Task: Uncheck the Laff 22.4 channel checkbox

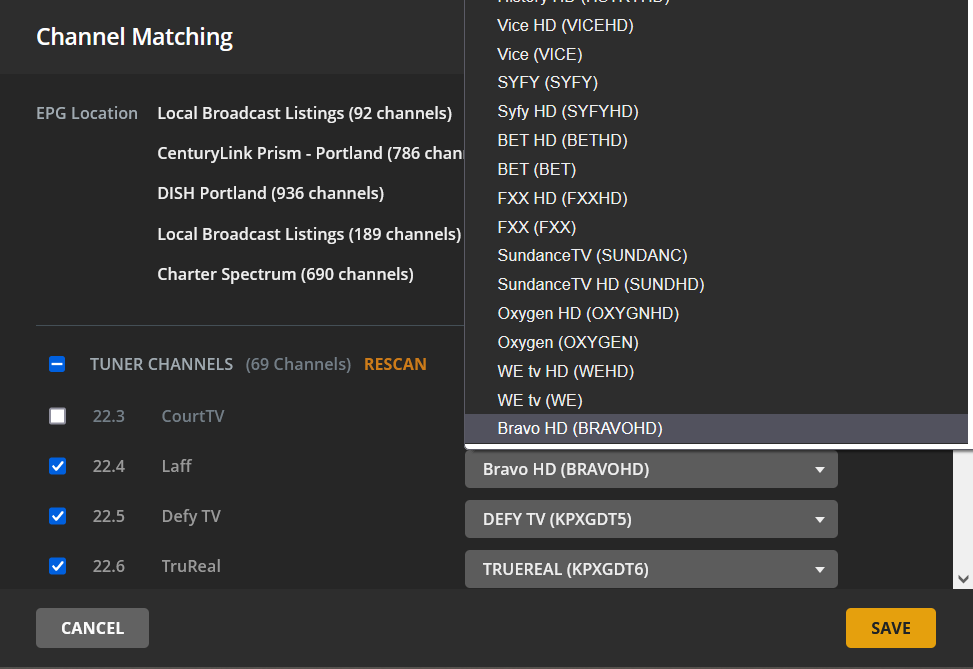Action: (58, 466)
